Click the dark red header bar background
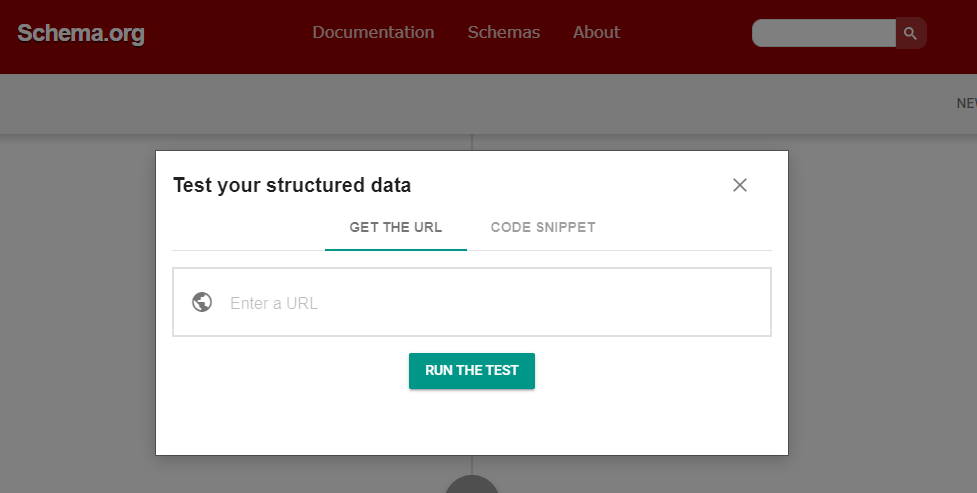The height and width of the screenshot is (493, 977). pos(685,59)
